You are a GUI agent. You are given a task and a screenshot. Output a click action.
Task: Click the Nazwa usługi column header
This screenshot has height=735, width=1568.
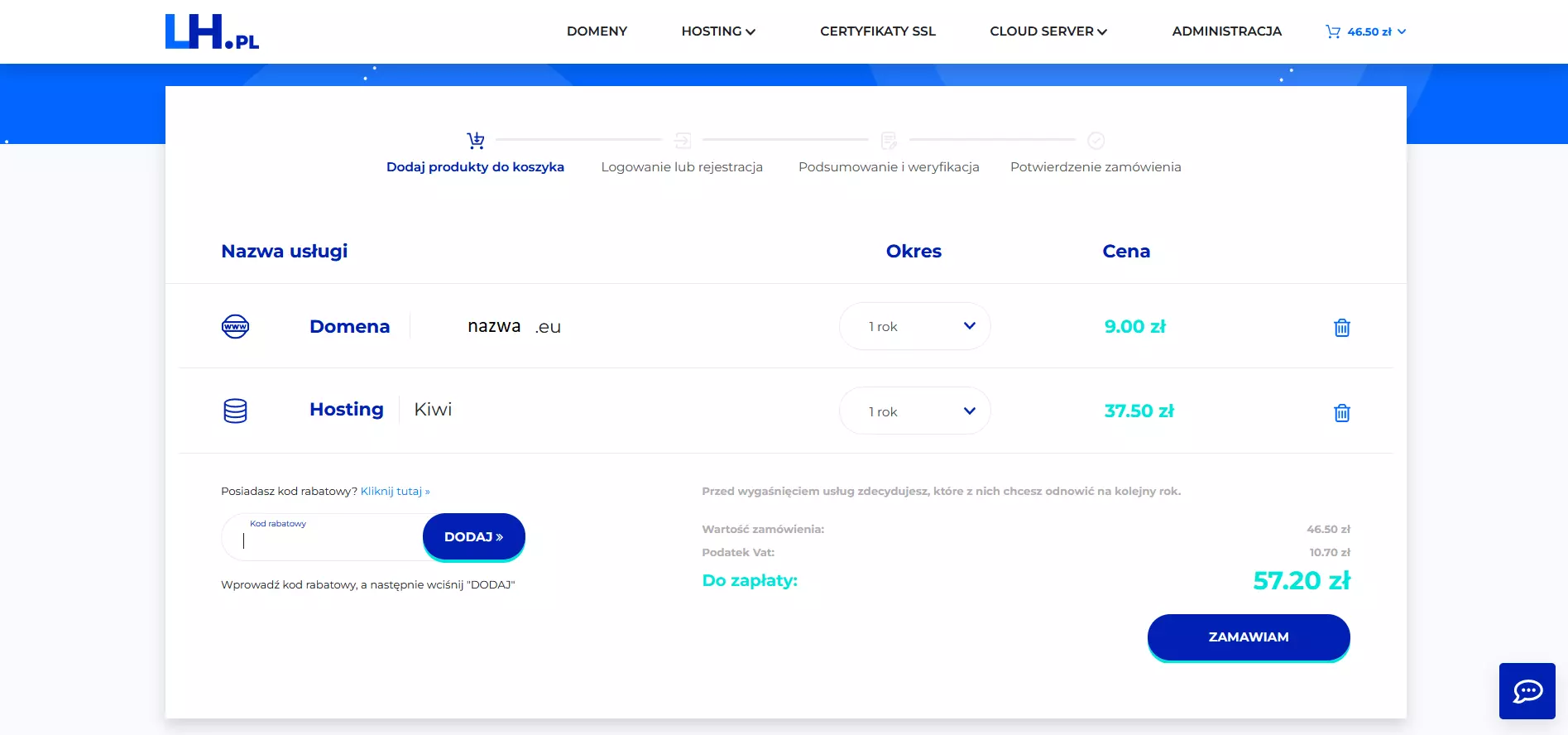click(284, 252)
